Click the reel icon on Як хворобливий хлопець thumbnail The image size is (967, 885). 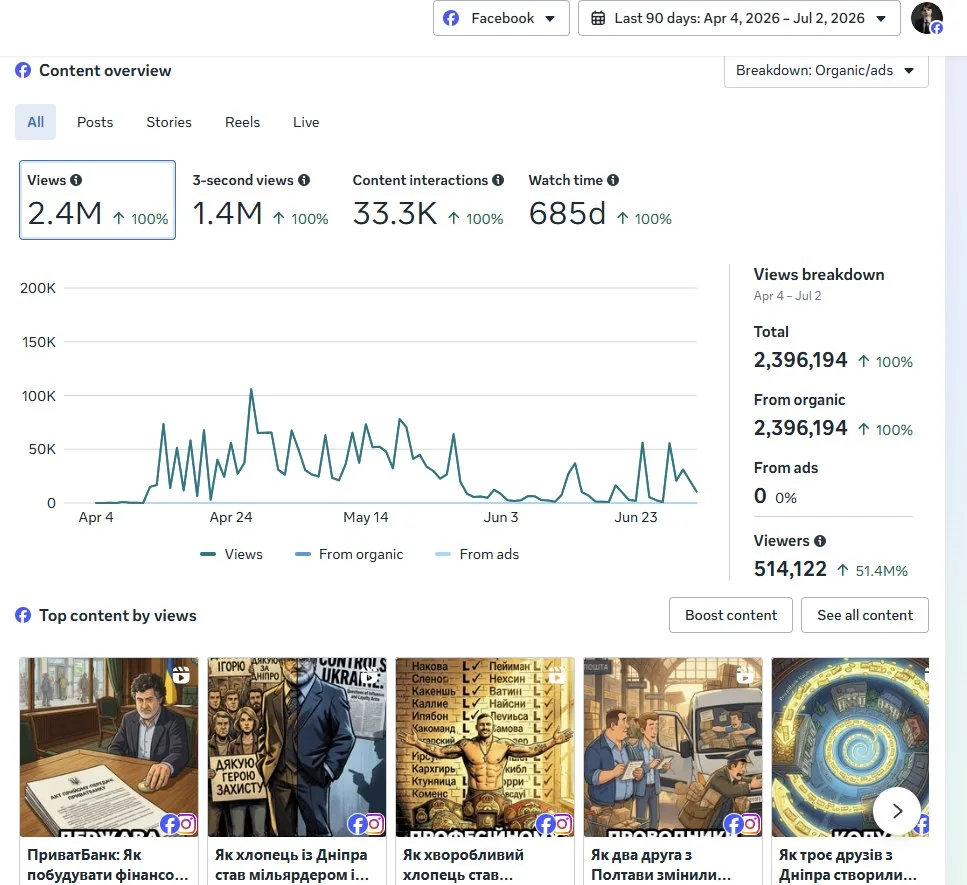click(x=557, y=675)
